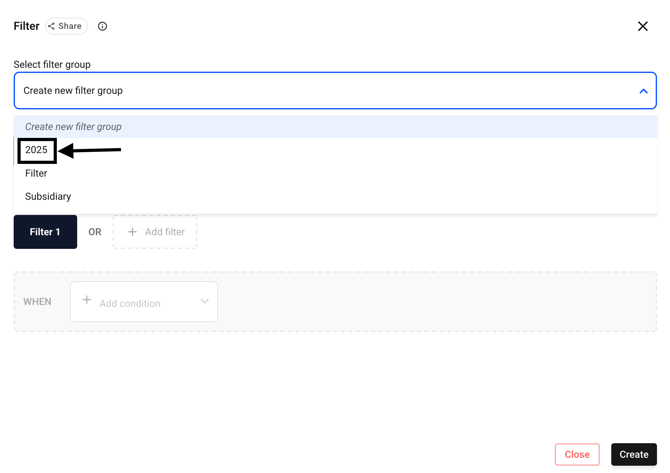Screen dimensions: 670x473
Task: Expand the Add condition chevron arrow
Action: 205,302
